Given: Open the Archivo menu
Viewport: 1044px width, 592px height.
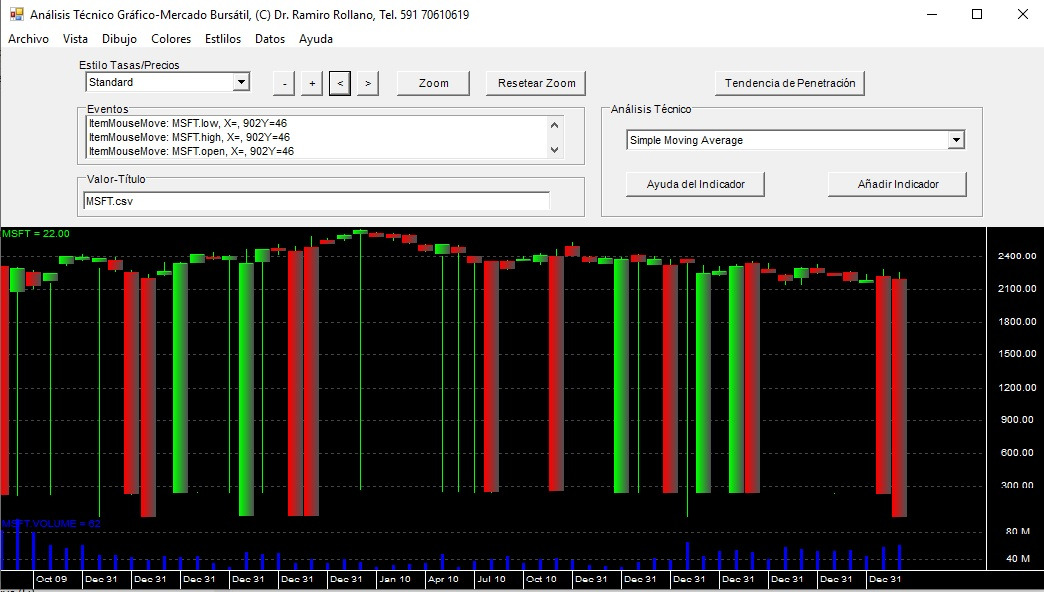Looking at the screenshot, I should click(x=28, y=39).
